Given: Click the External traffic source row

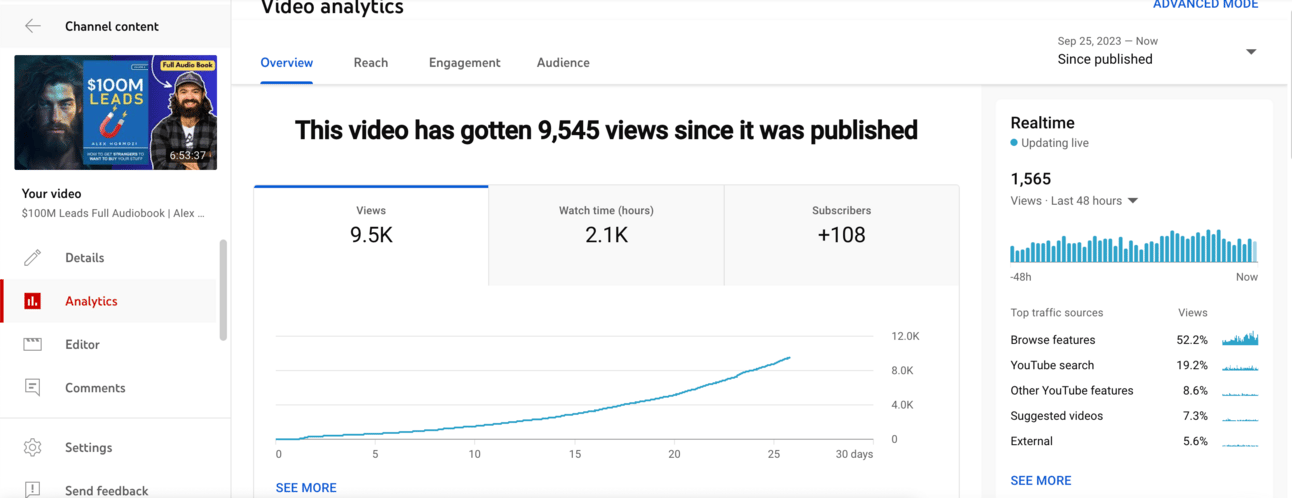Looking at the screenshot, I should coord(1134,441).
